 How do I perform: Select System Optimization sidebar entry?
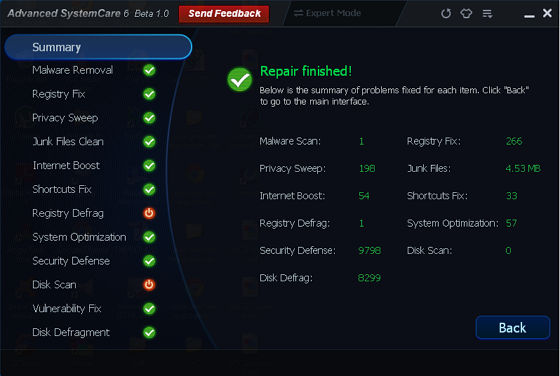click(79, 237)
